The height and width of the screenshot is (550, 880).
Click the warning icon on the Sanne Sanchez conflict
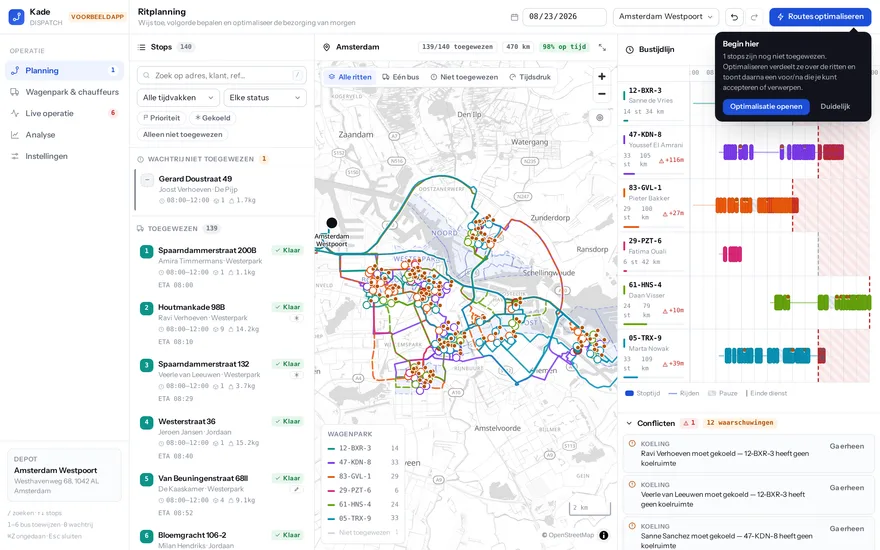tap(632, 526)
